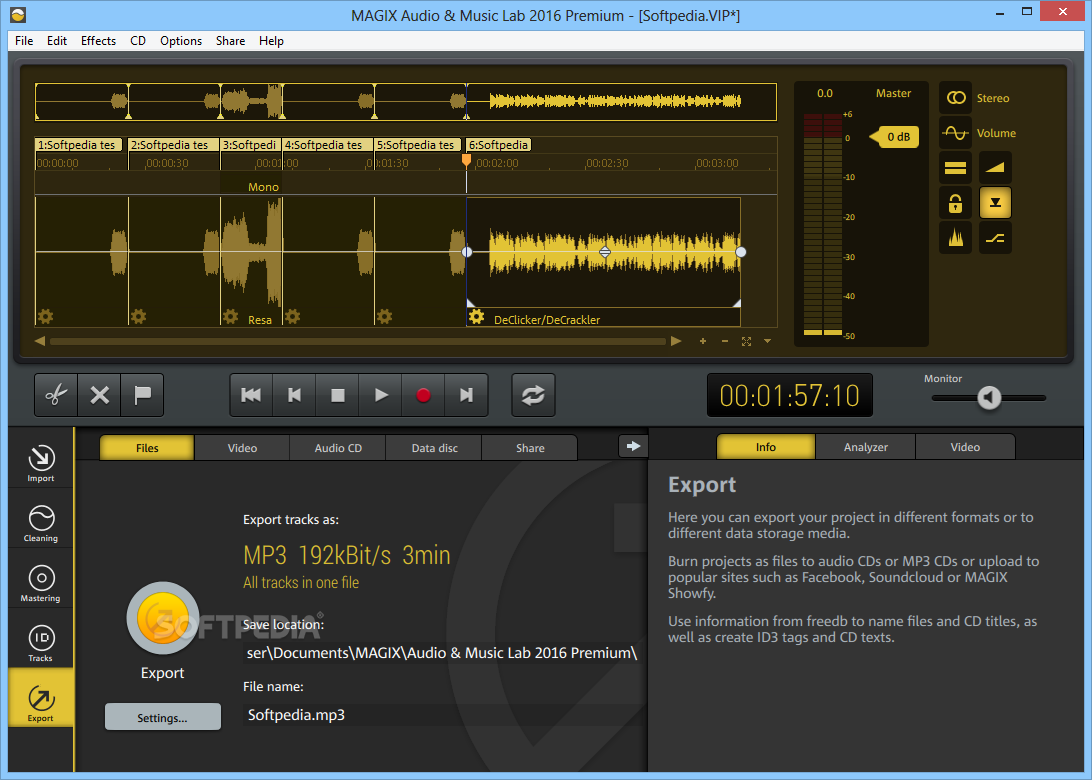Viewport: 1092px width, 780px height.
Task: Select track marker 2:Softpedia tes
Action: pyautogui.click(x=172, y=145)
